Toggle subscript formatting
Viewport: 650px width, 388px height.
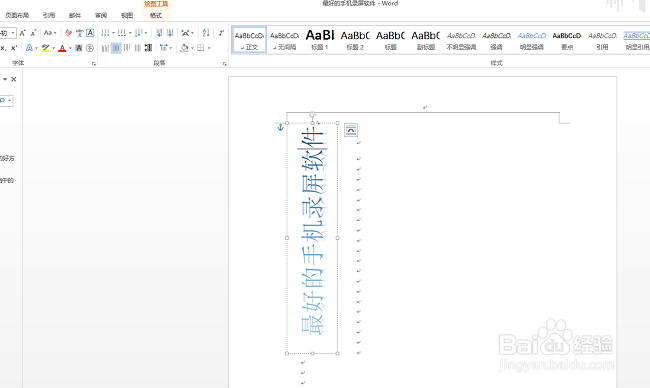[x=3, y=48]
